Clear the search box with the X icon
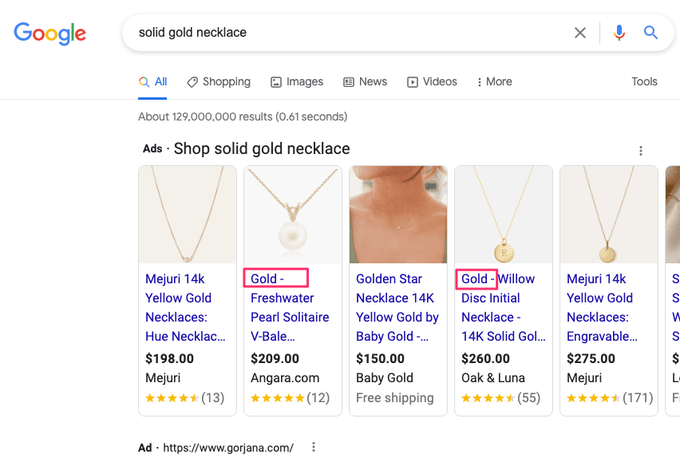Screen dimensions: 680x462 coord(580,33)
